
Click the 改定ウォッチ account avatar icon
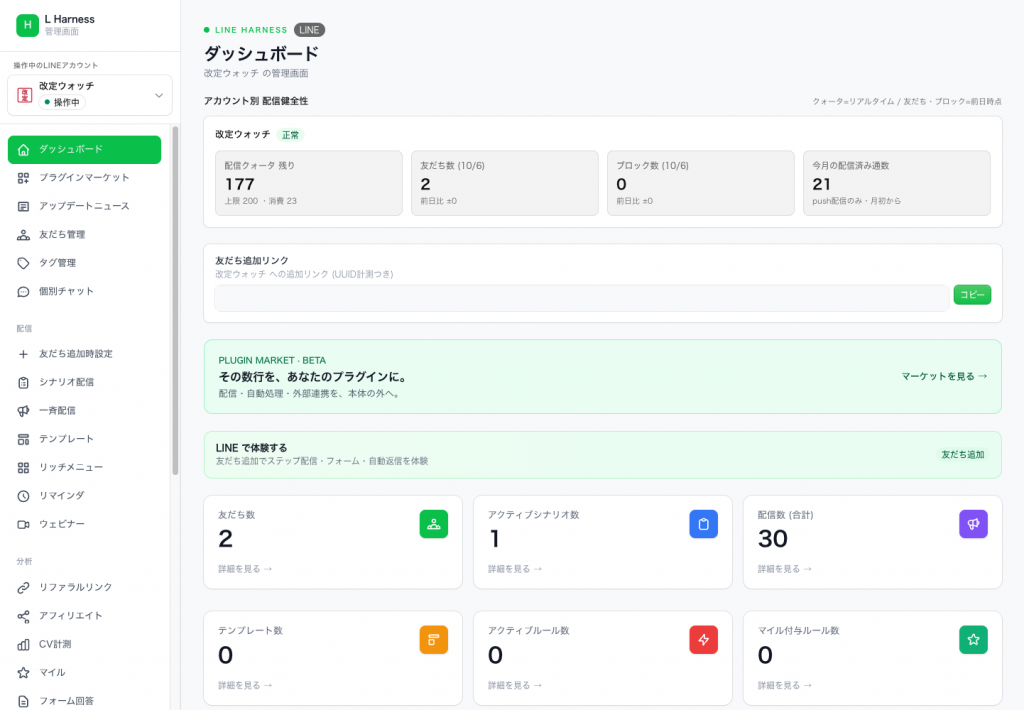[x=25, y=95]
